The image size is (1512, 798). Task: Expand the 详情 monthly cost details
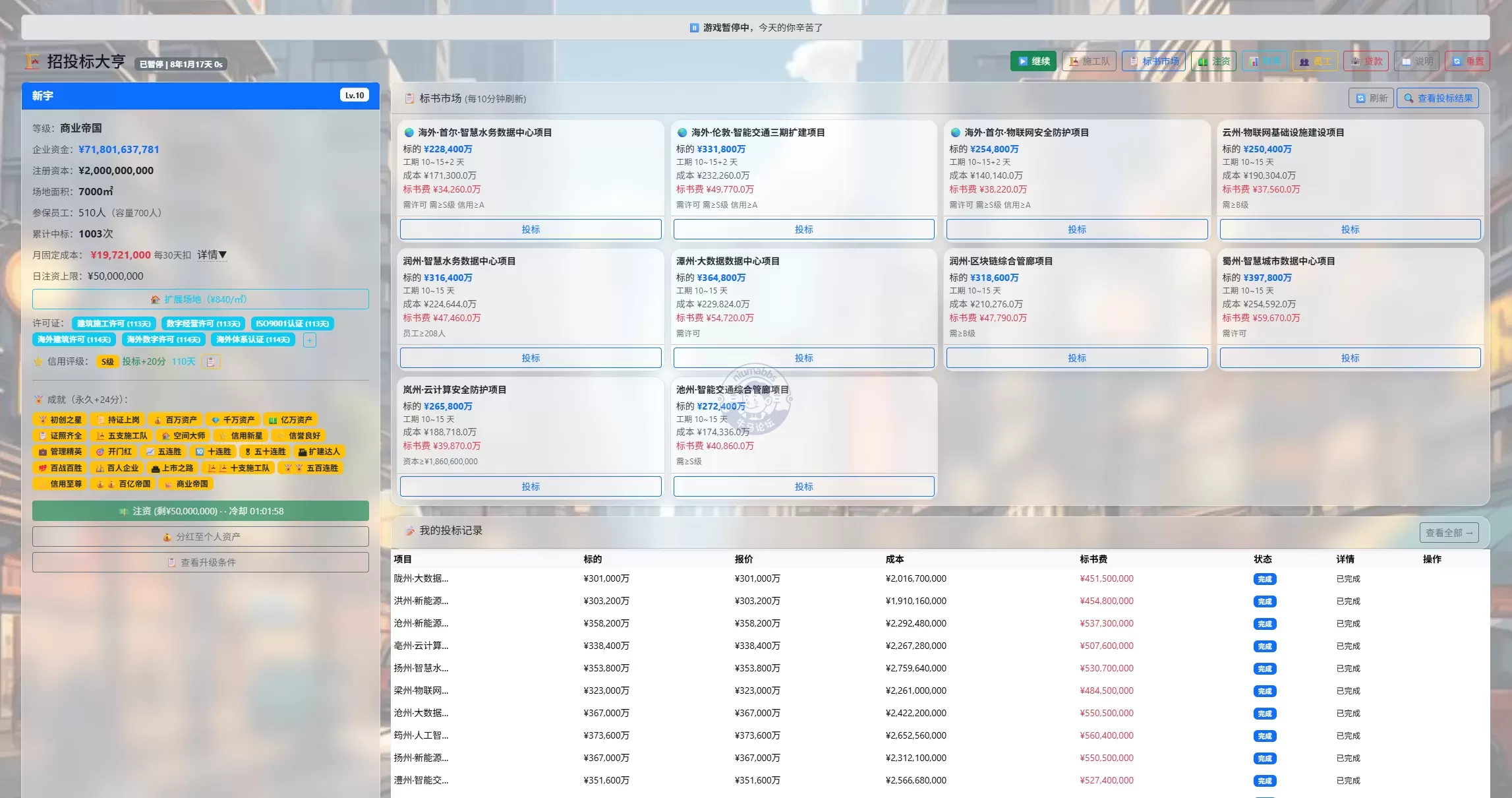212,255
